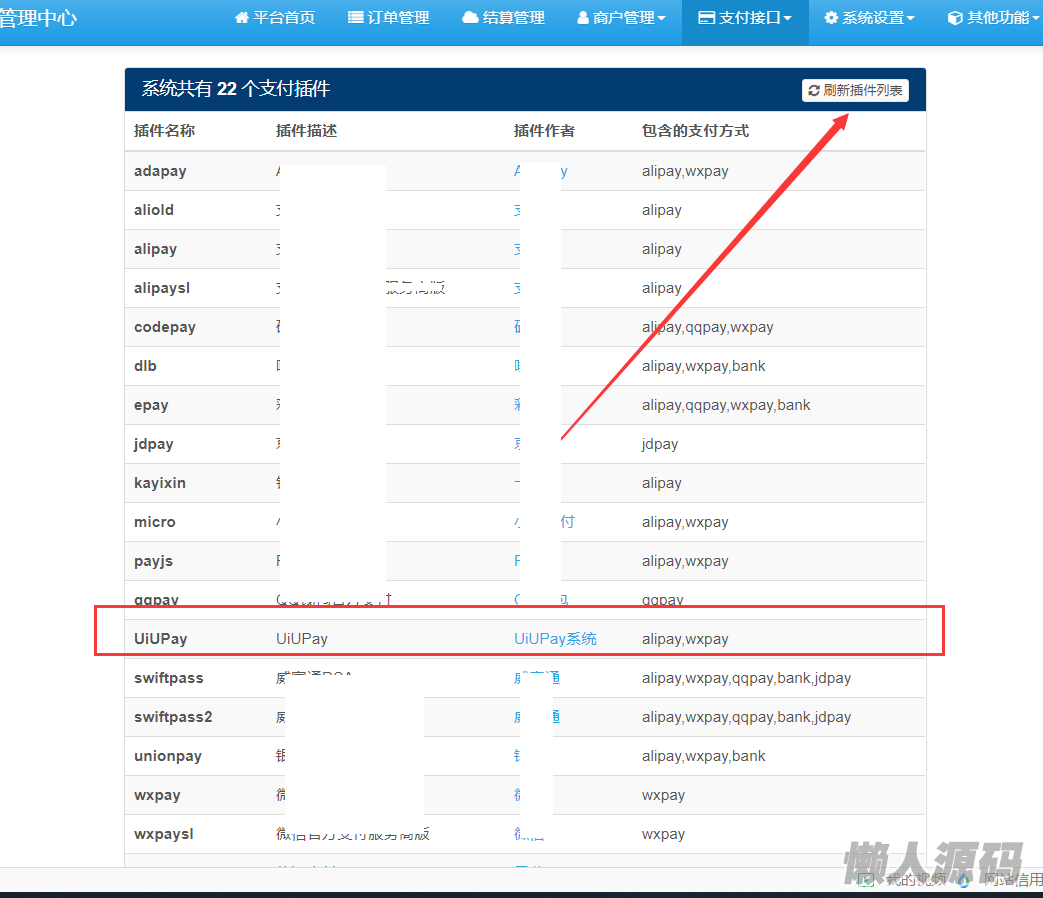Click the 我的视频 icon in status bar

point(866,880)
